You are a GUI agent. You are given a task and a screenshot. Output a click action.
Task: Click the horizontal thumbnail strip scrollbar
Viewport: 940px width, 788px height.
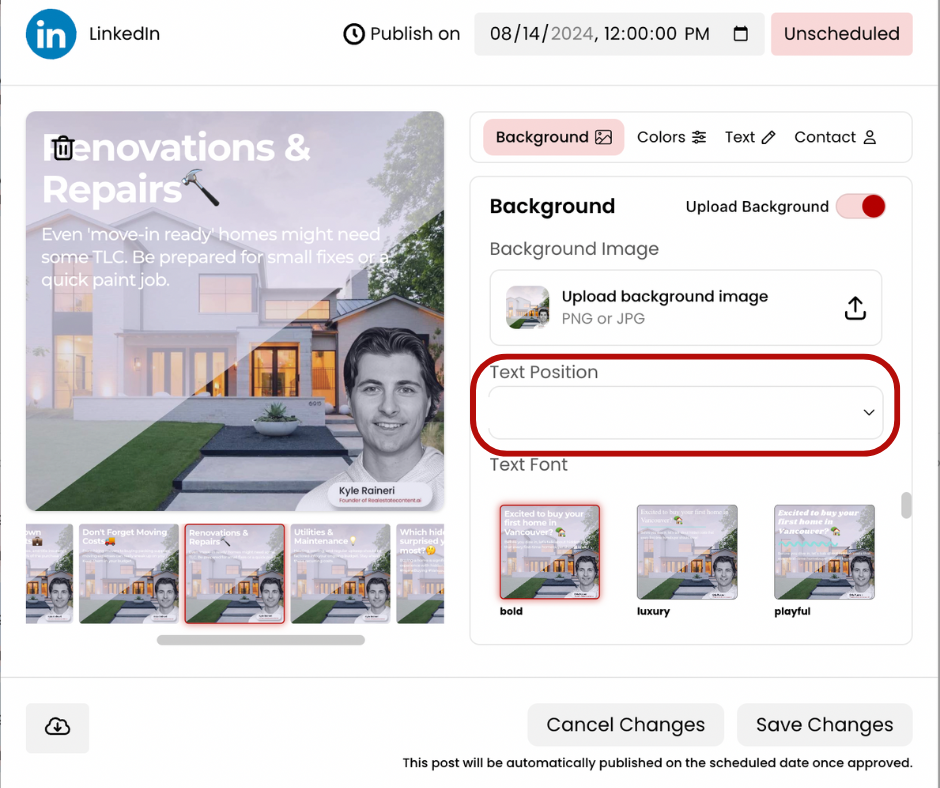click(261, 640)
